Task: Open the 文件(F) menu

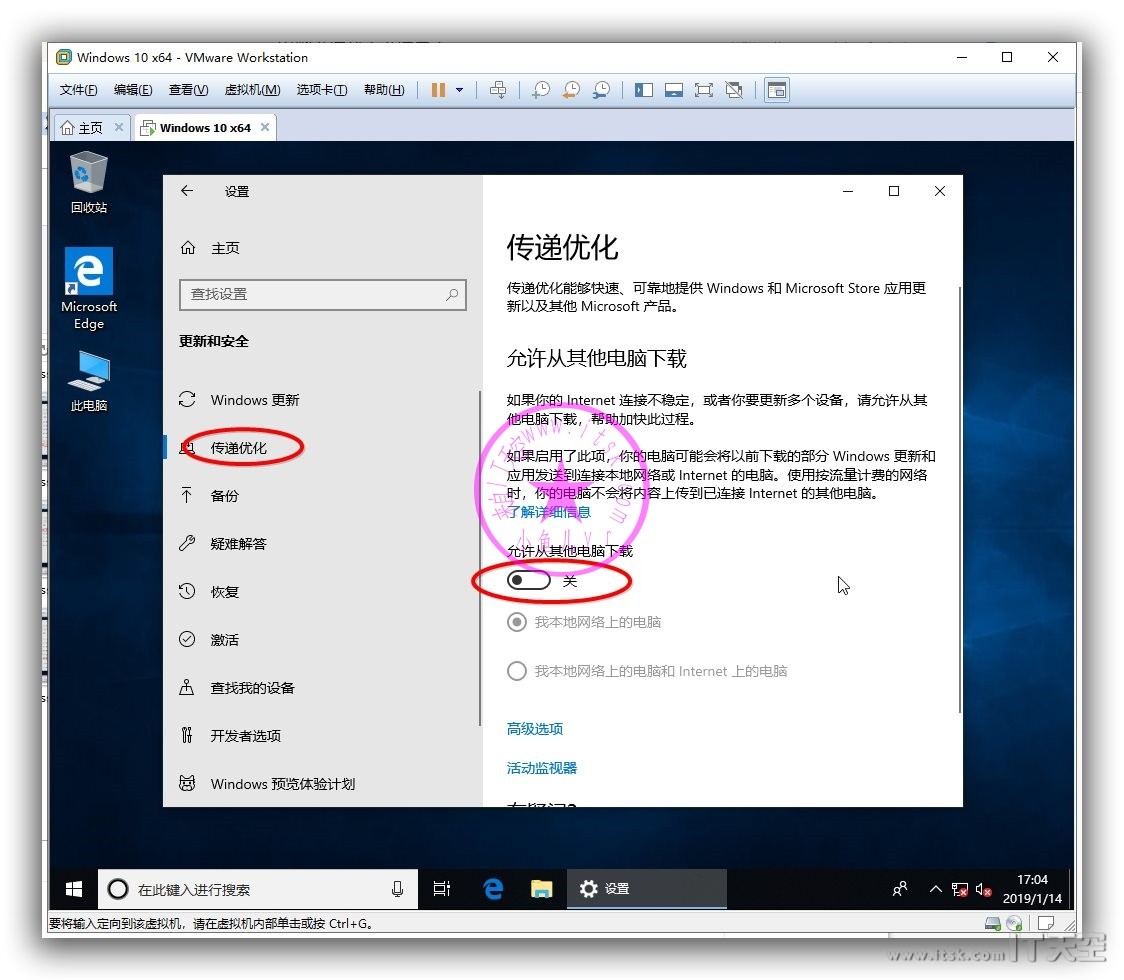Action: 78,90
